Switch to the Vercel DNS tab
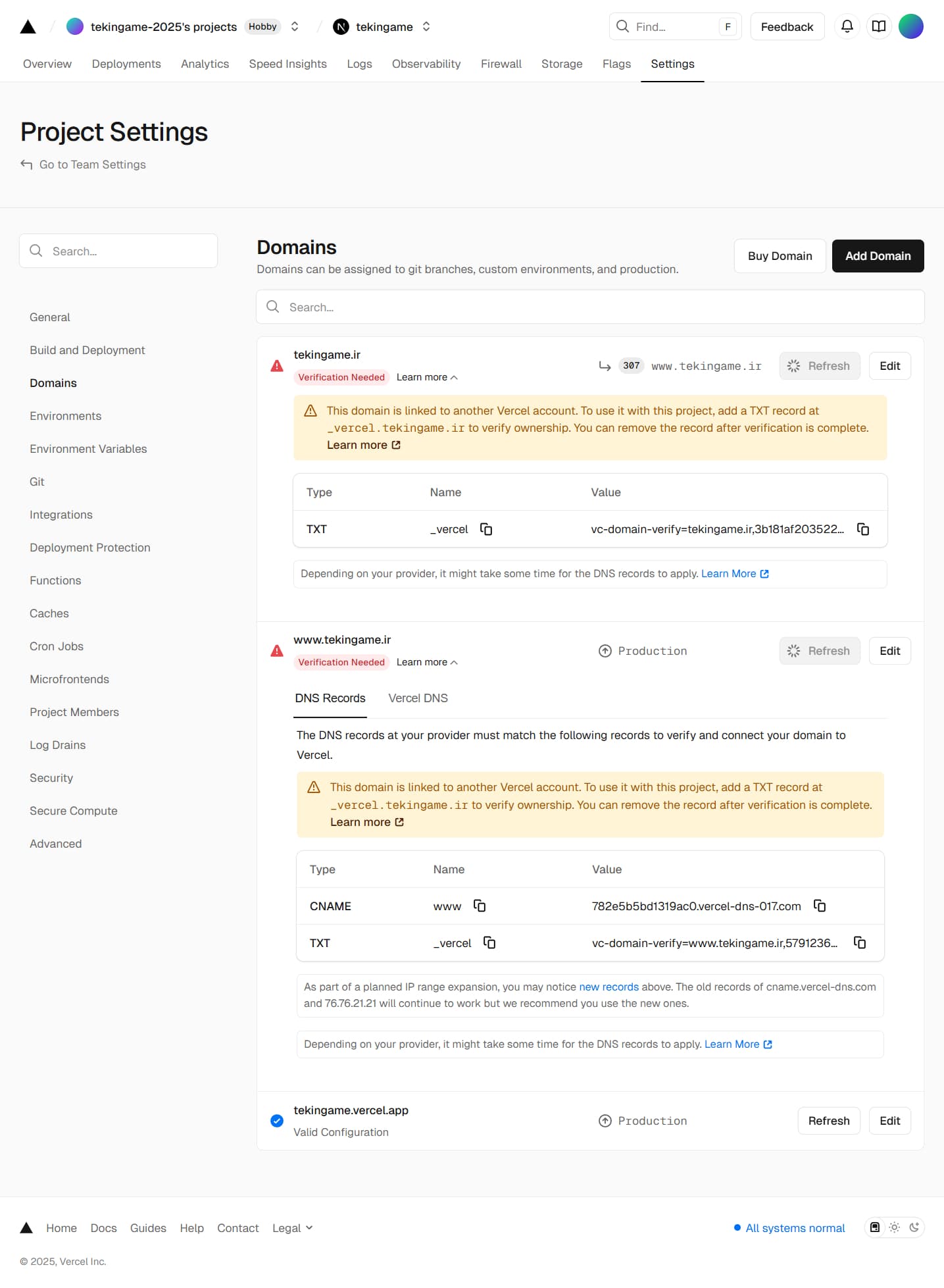 coord(418,698)
